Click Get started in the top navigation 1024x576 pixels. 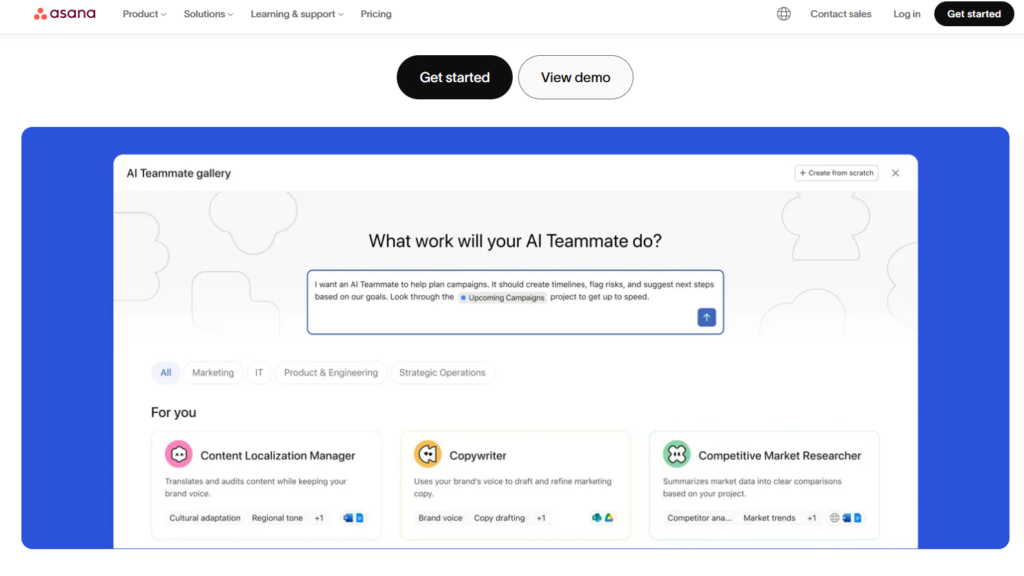pyautogui.click(x=974, y=14)
